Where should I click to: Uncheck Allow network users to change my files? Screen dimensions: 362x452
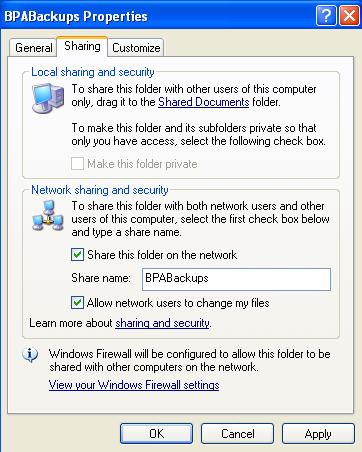coord(77,303)
